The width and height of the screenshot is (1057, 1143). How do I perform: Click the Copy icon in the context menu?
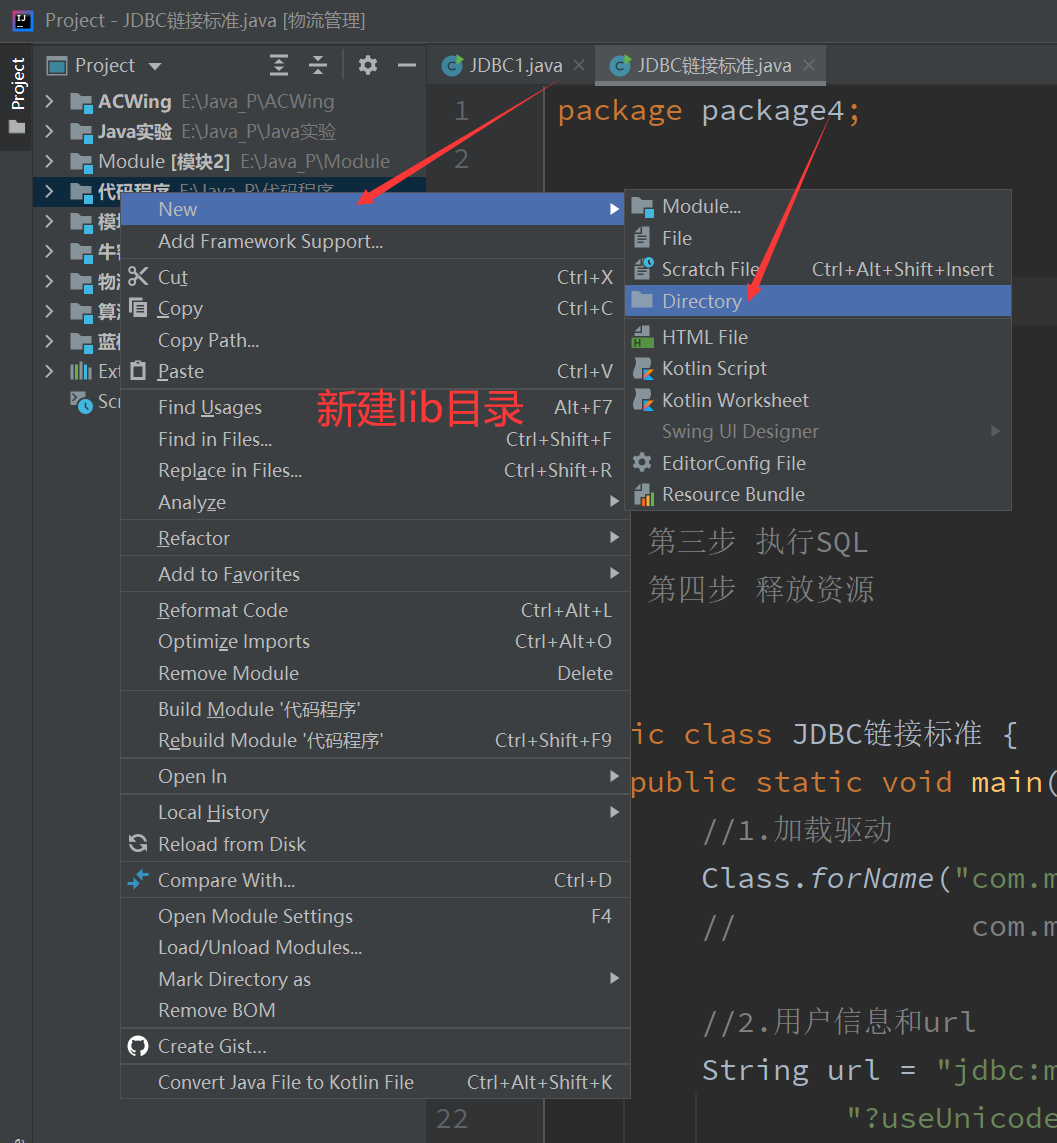[139, 309]
